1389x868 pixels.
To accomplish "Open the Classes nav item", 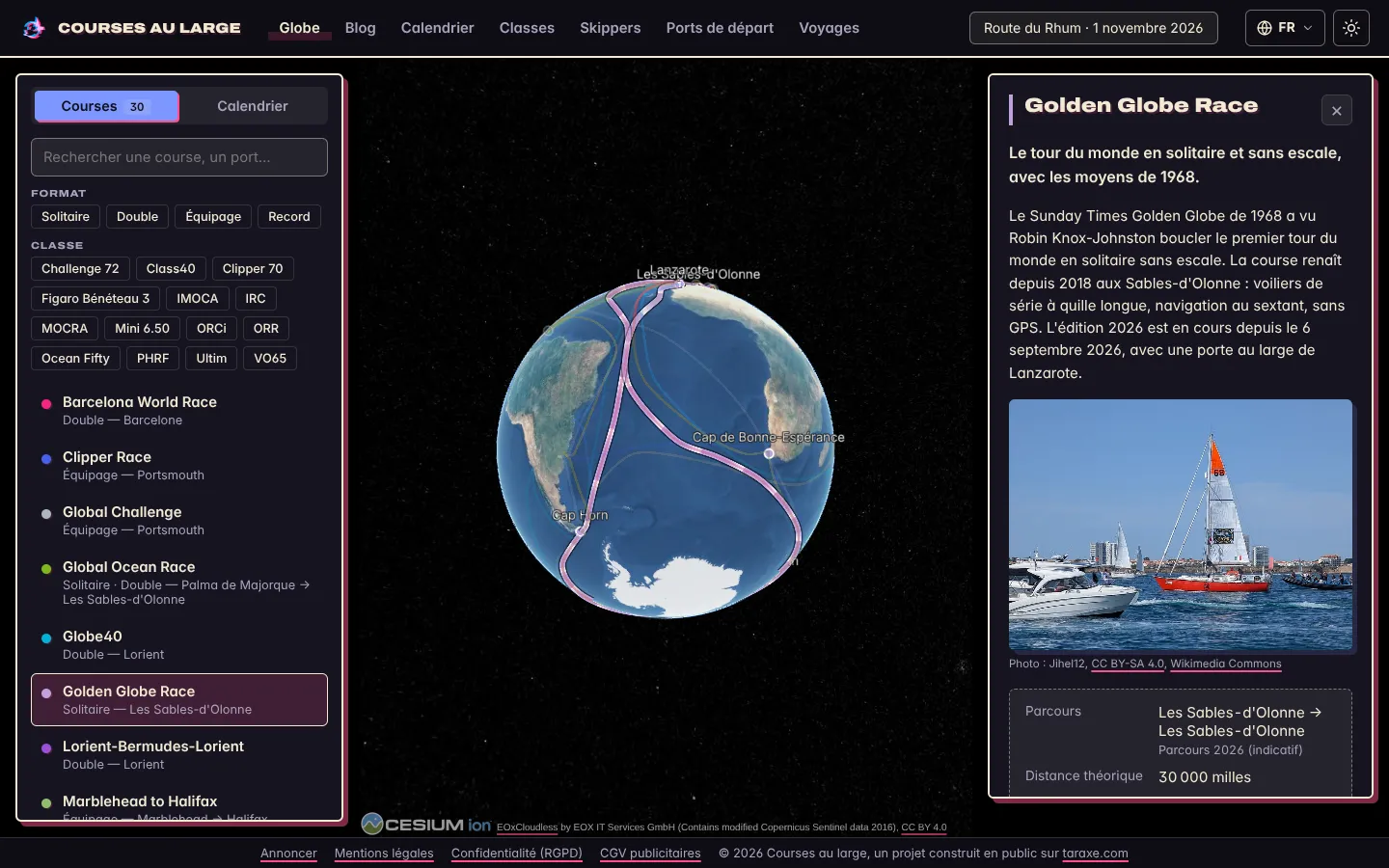I will click(527, 28).
